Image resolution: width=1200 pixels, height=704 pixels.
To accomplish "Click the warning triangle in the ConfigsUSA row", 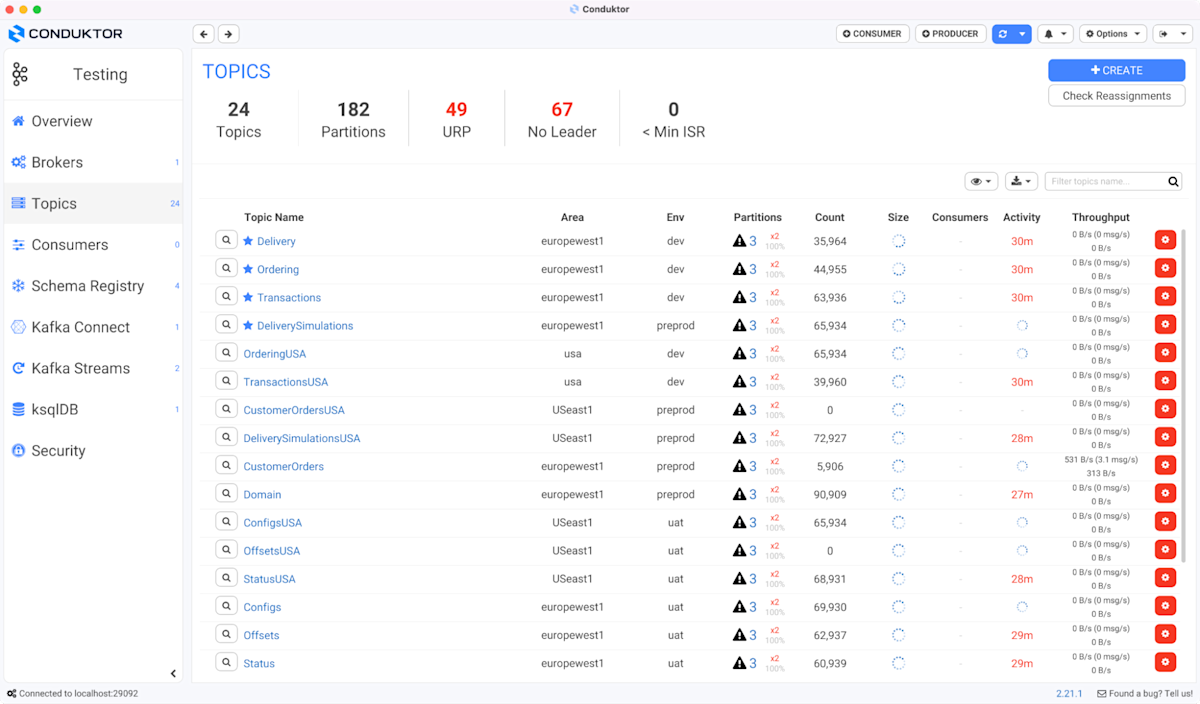I will click(x=739, y=522).
